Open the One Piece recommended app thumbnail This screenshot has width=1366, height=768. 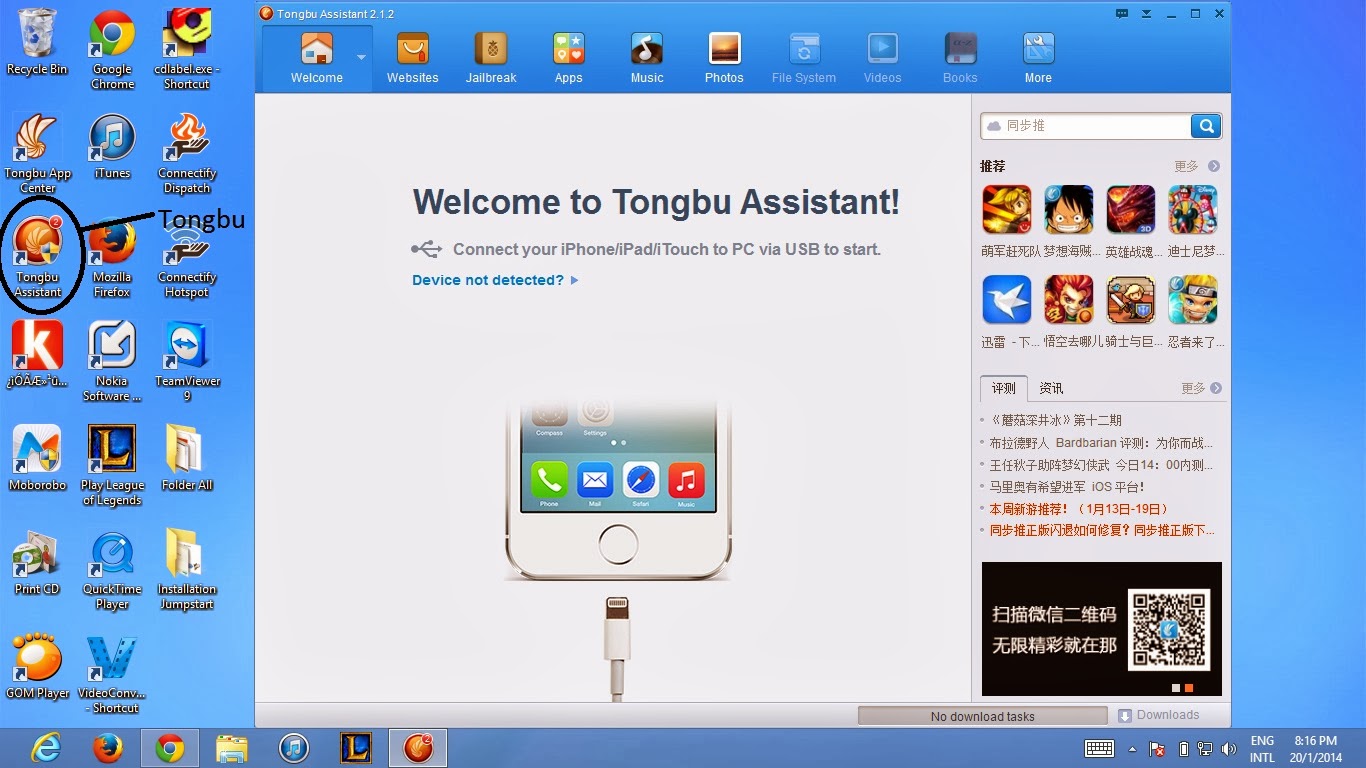1069,210
